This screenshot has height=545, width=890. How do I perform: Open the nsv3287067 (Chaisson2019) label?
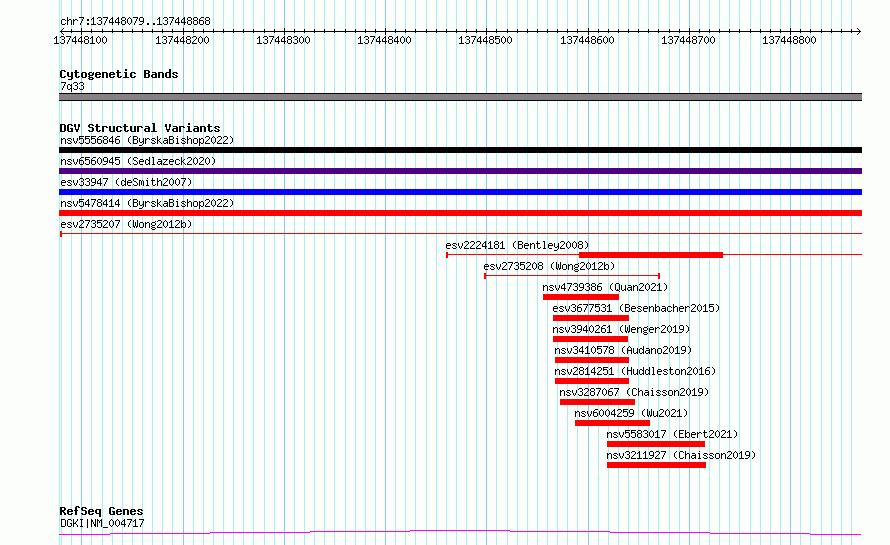tap(634, 392)
